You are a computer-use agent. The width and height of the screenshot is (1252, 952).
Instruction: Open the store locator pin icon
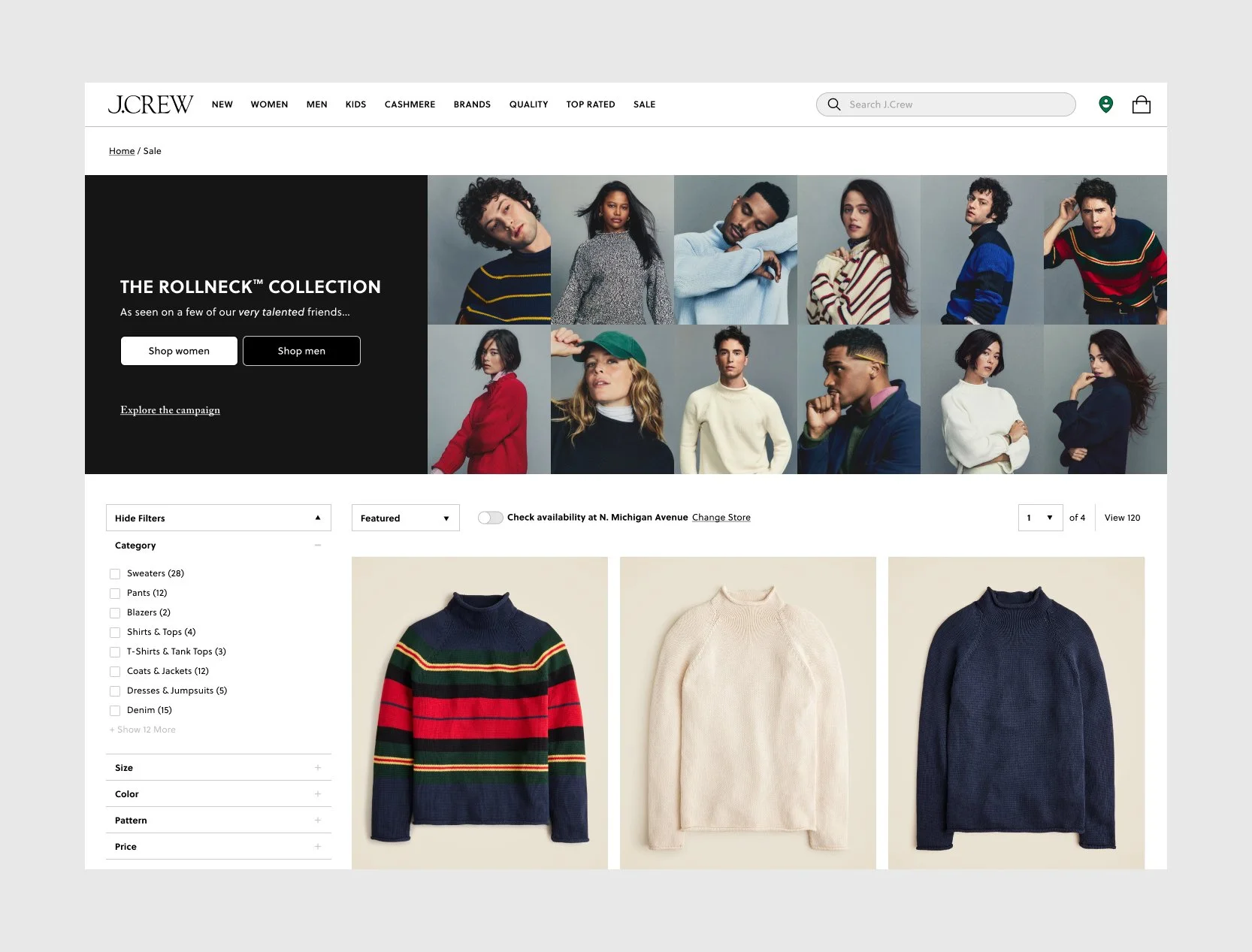click(x=1105, y=104)
